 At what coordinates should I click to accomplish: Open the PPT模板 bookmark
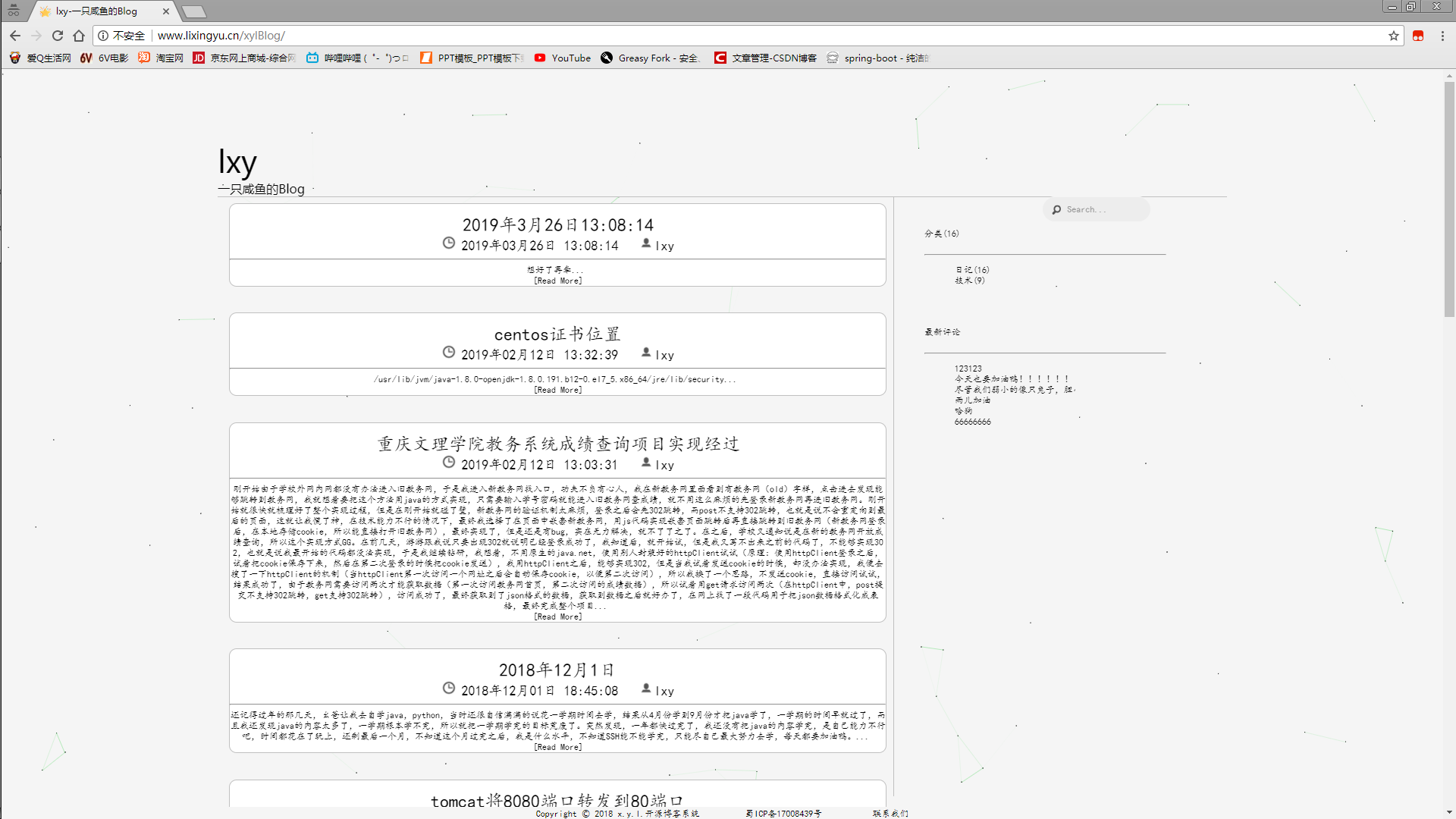point(472,58)
